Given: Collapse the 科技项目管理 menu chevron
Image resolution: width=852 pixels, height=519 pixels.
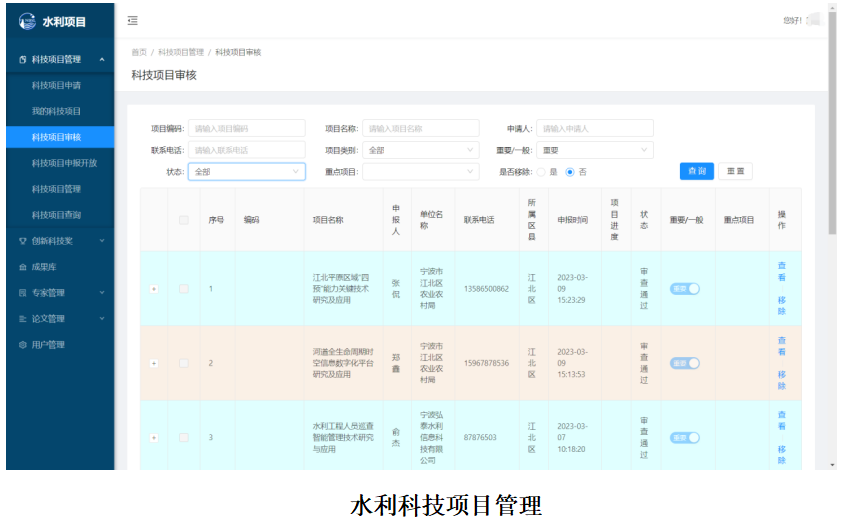Looking at the screenshot, I should pos(102,59).
